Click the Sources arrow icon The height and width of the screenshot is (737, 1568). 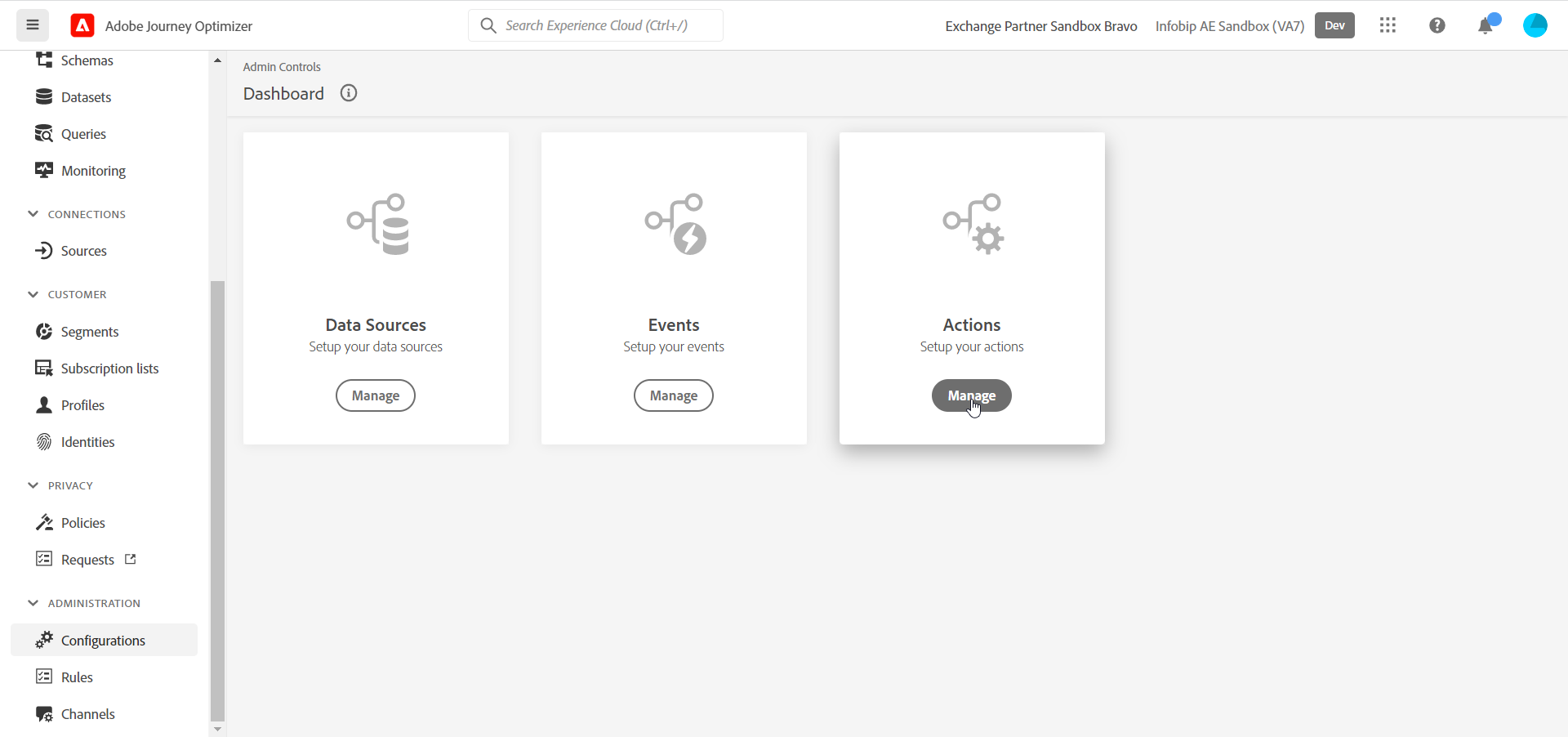44,251
